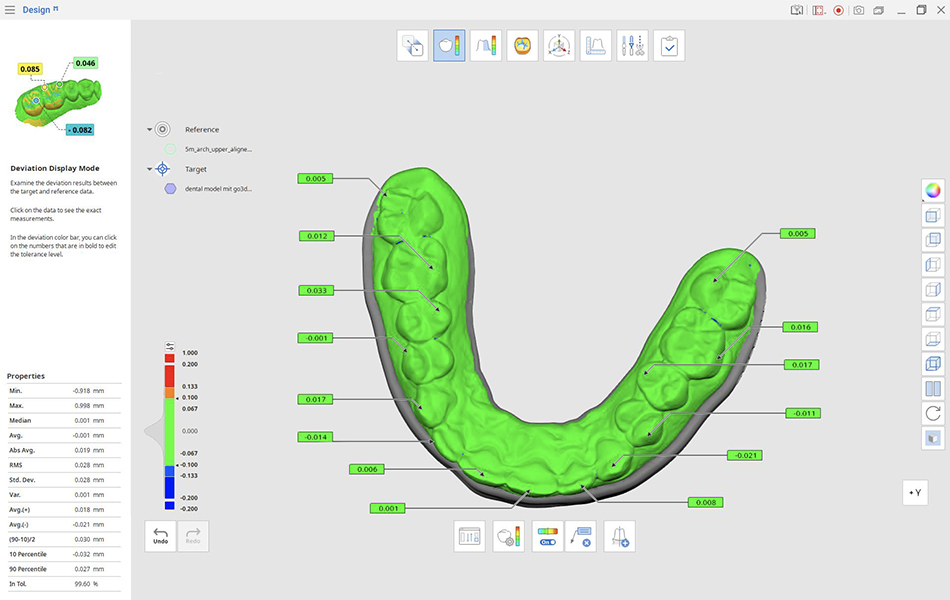Click the XYZ axis alignment tool
Image resolution: width=950 pixels, height=600 pixels.
559,46
